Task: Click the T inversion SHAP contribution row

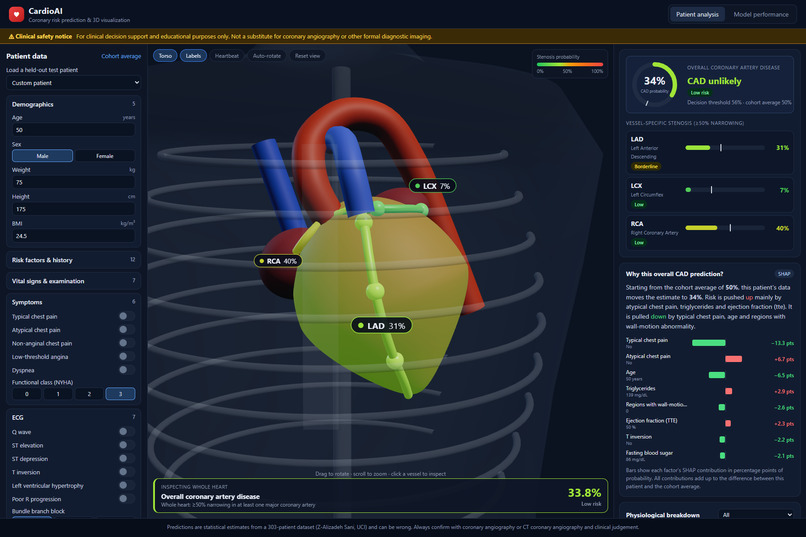Action: (709, 439)
